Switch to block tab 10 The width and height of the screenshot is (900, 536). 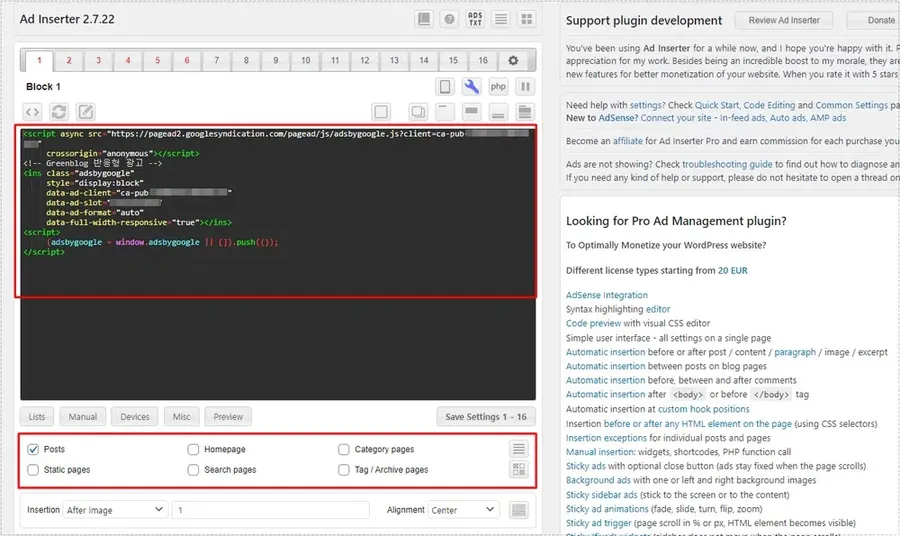coord(305,60)
